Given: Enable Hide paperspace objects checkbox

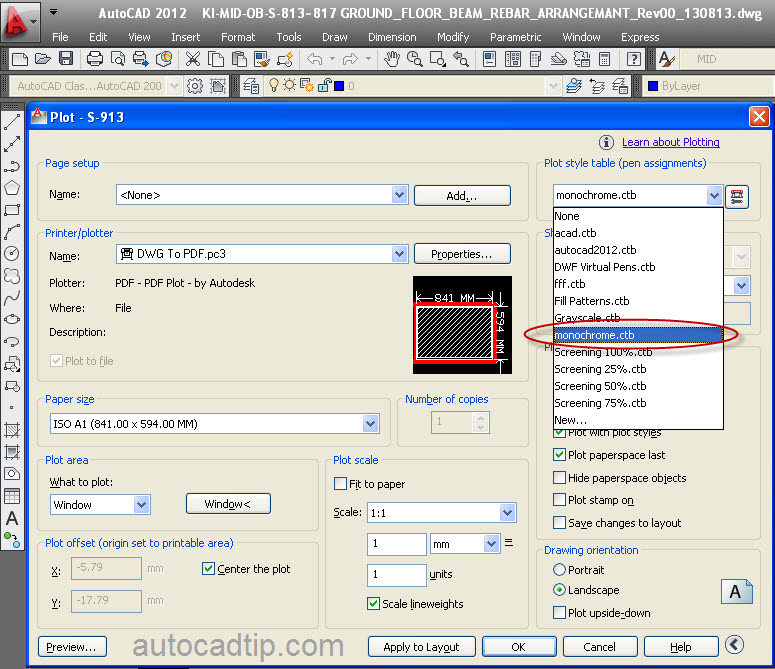Looking at the screenshot, I should pyautogui.click(x=560, y=477).
